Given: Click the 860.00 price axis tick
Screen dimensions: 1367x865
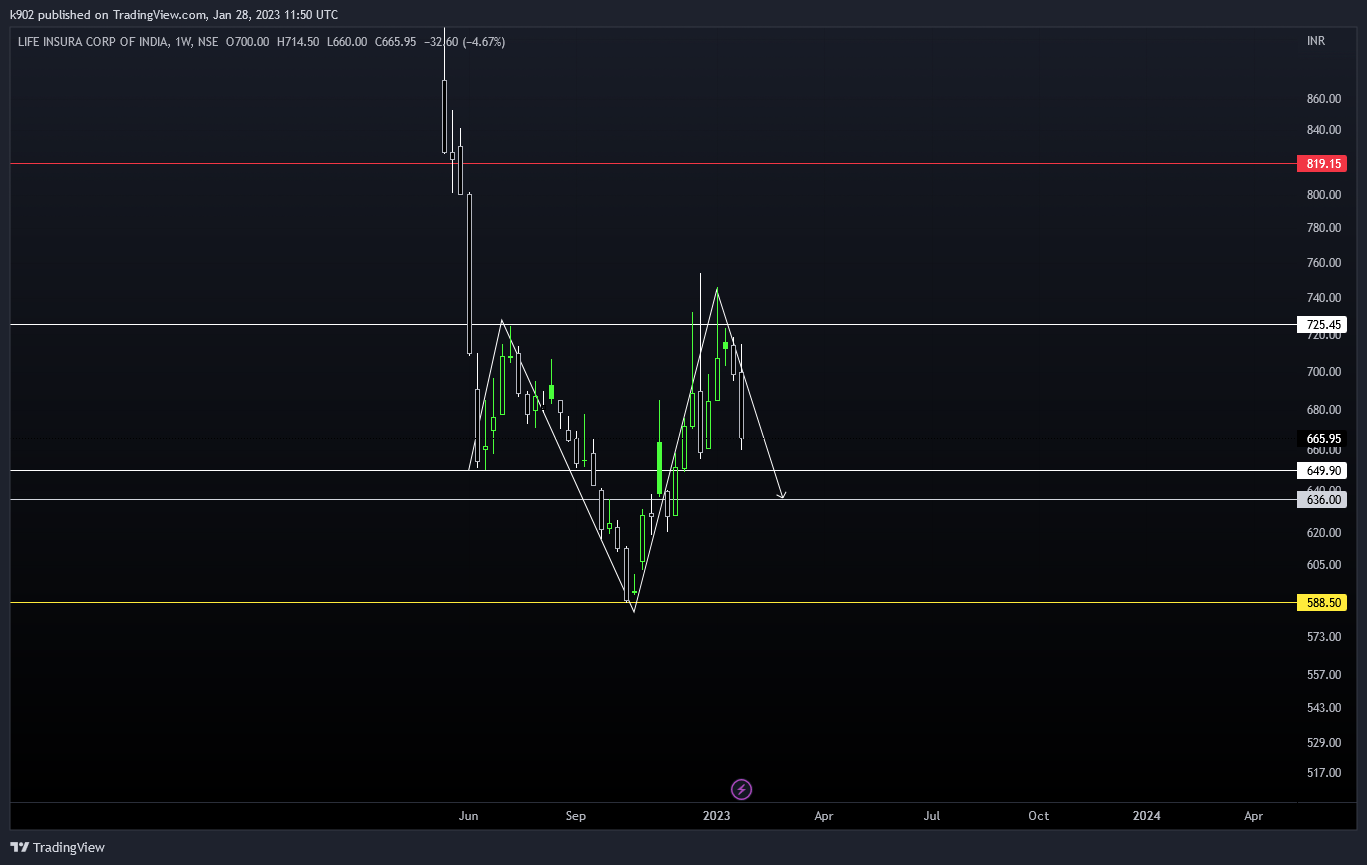Looking at the screenshot, I should click(x=1323, y=99).
